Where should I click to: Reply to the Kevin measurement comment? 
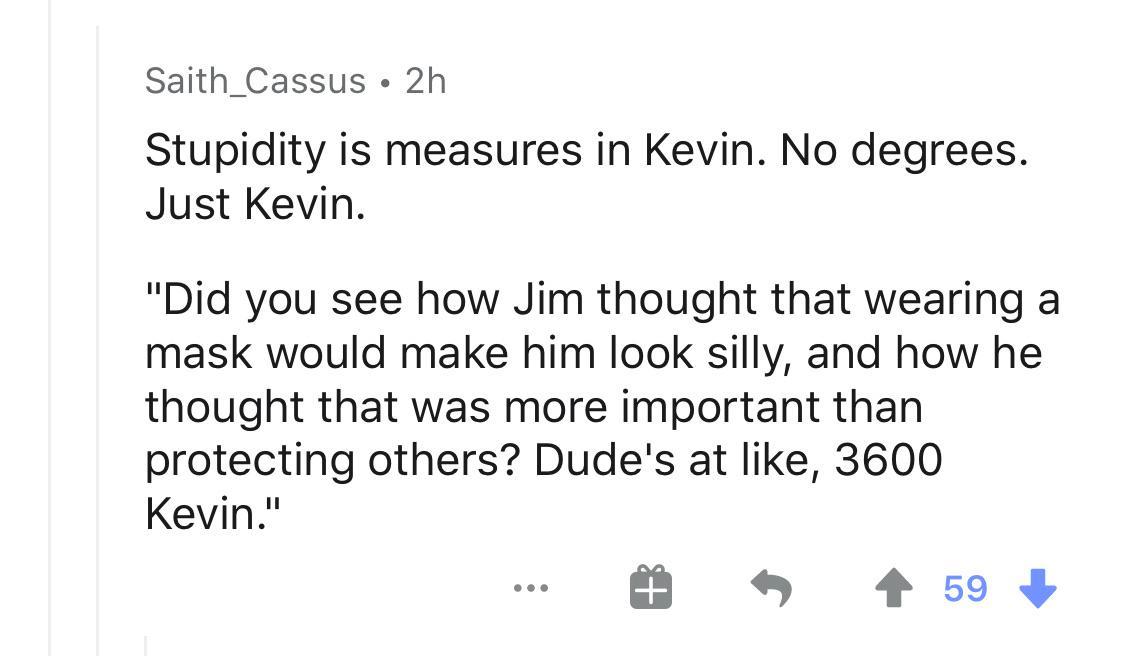pyautogui.click(x=769, y=588)
